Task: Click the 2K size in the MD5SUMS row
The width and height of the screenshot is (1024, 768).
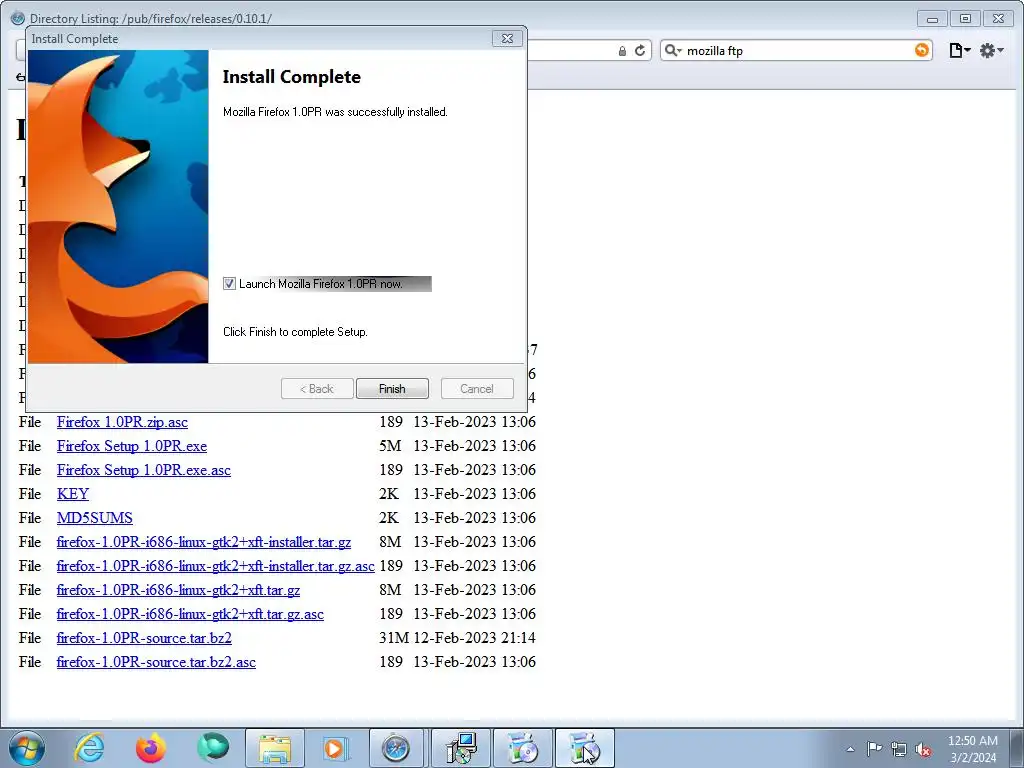Action: click(389, 518)
